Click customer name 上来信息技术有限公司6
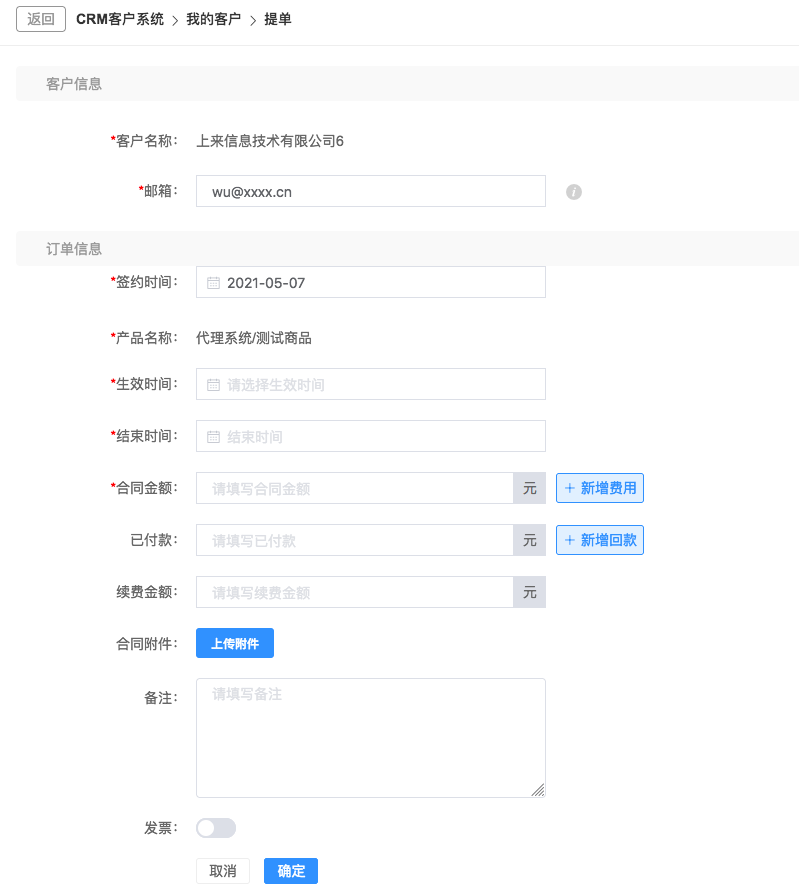The width and height of the screenshot is (799, 884). (270, 141)
